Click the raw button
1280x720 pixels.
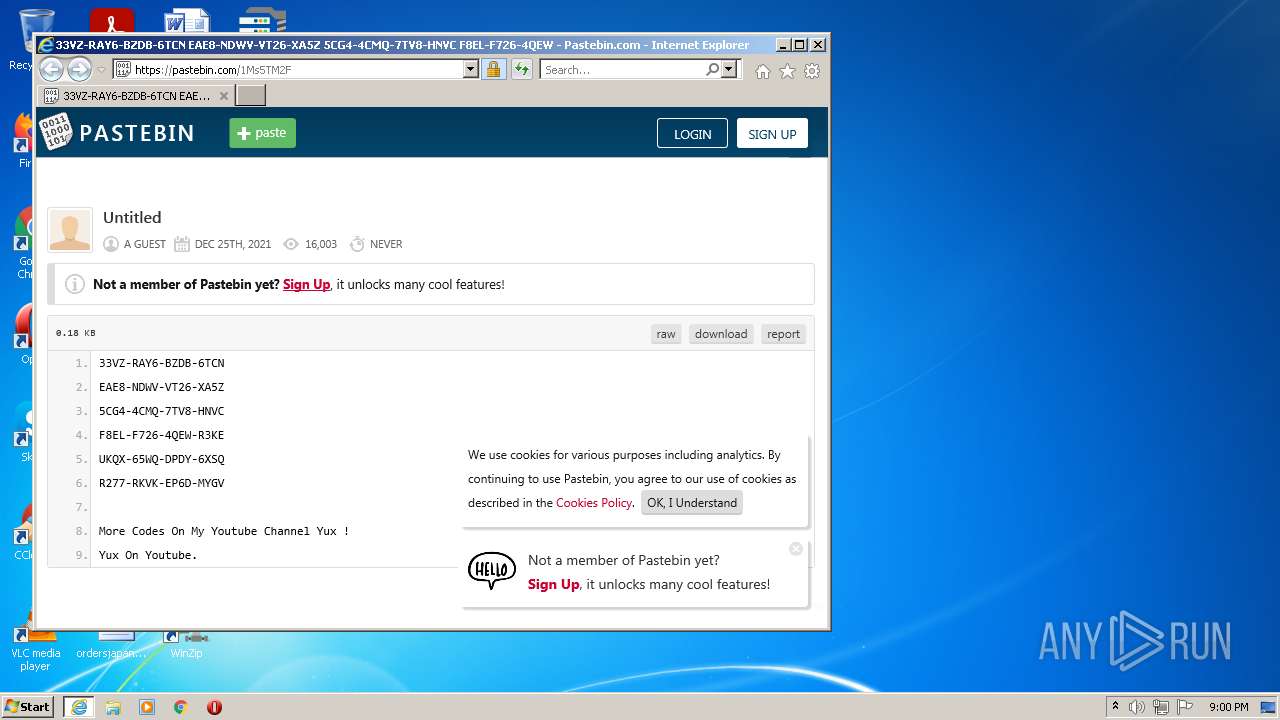(x=666, y=334)
